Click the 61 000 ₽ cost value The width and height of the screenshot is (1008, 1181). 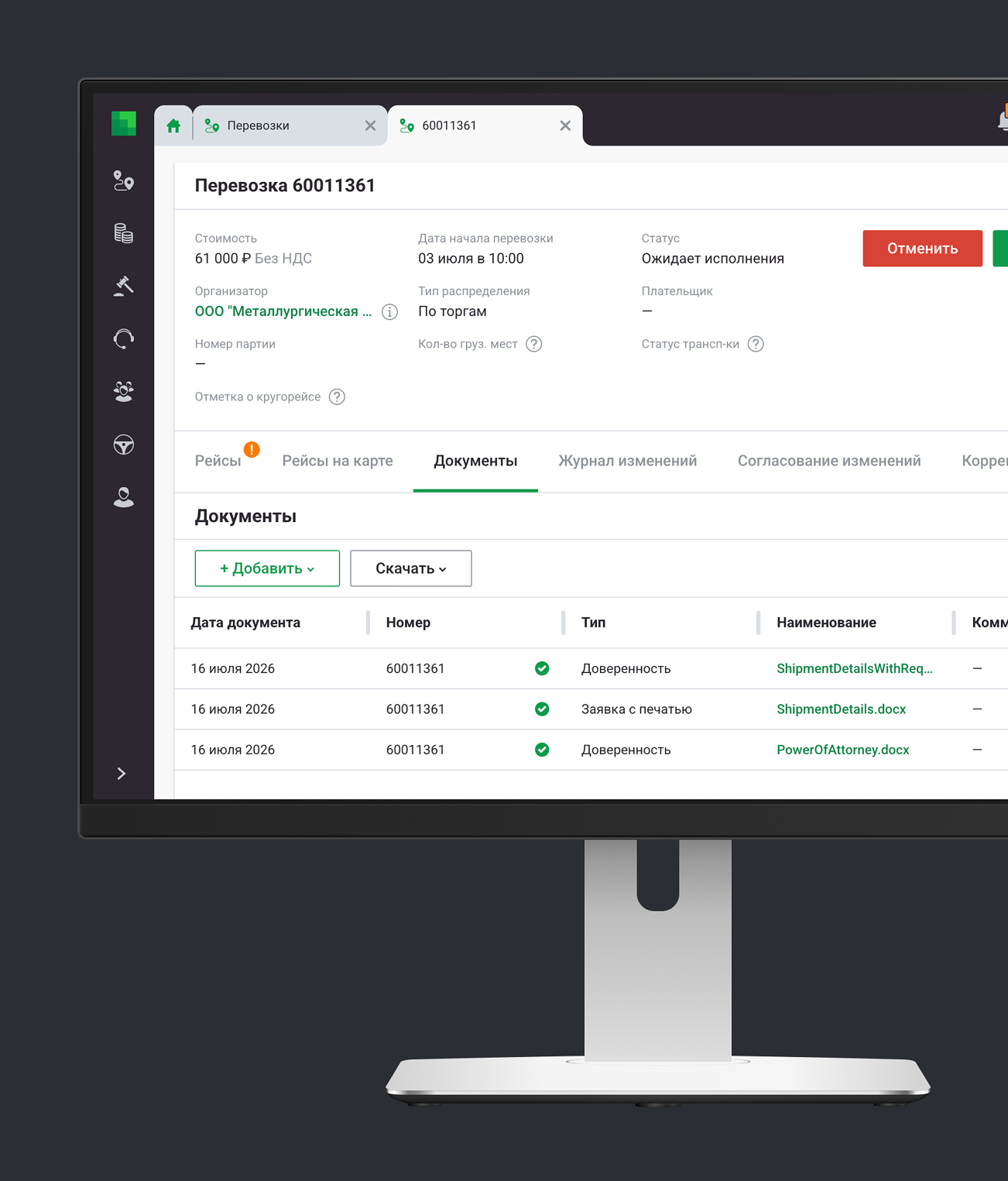coord(223,259)
